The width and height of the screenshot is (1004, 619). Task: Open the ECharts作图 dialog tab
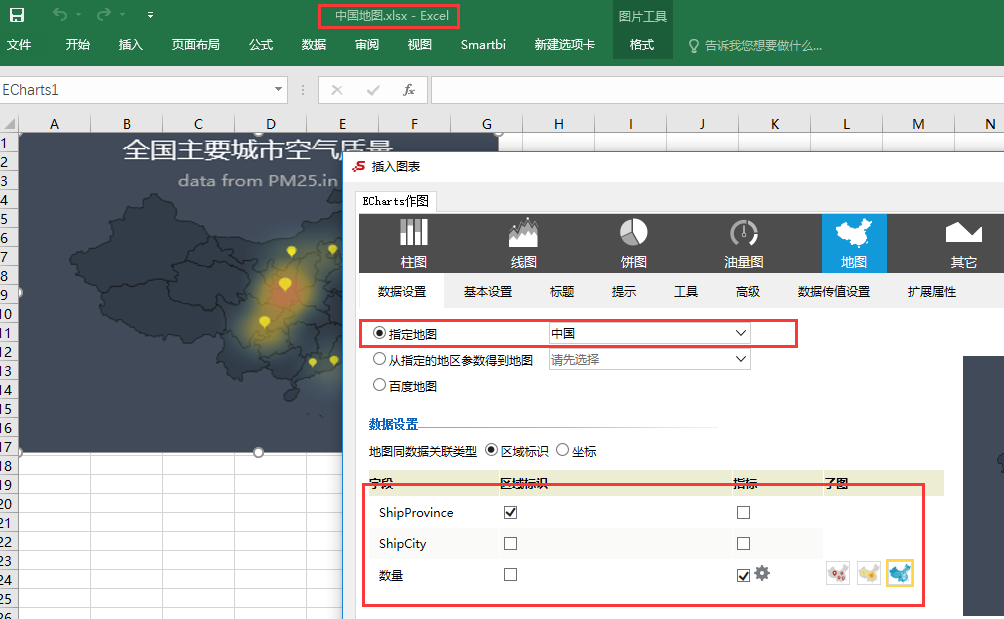396,201
